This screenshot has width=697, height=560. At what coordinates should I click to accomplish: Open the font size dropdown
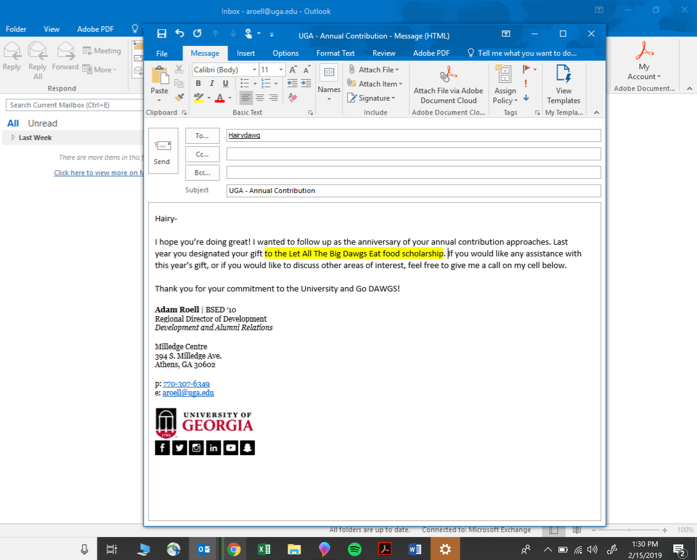click(281, 70)
